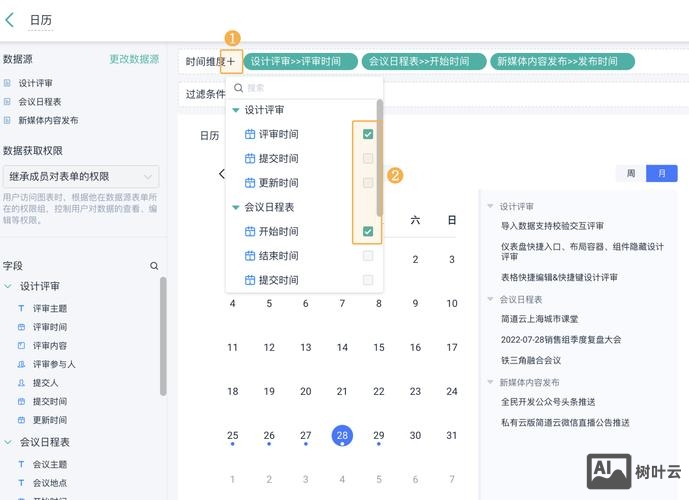The width and height of the screenshot is (689, 500).
Task: Switch calendar to 月 view
Action: 662,174
